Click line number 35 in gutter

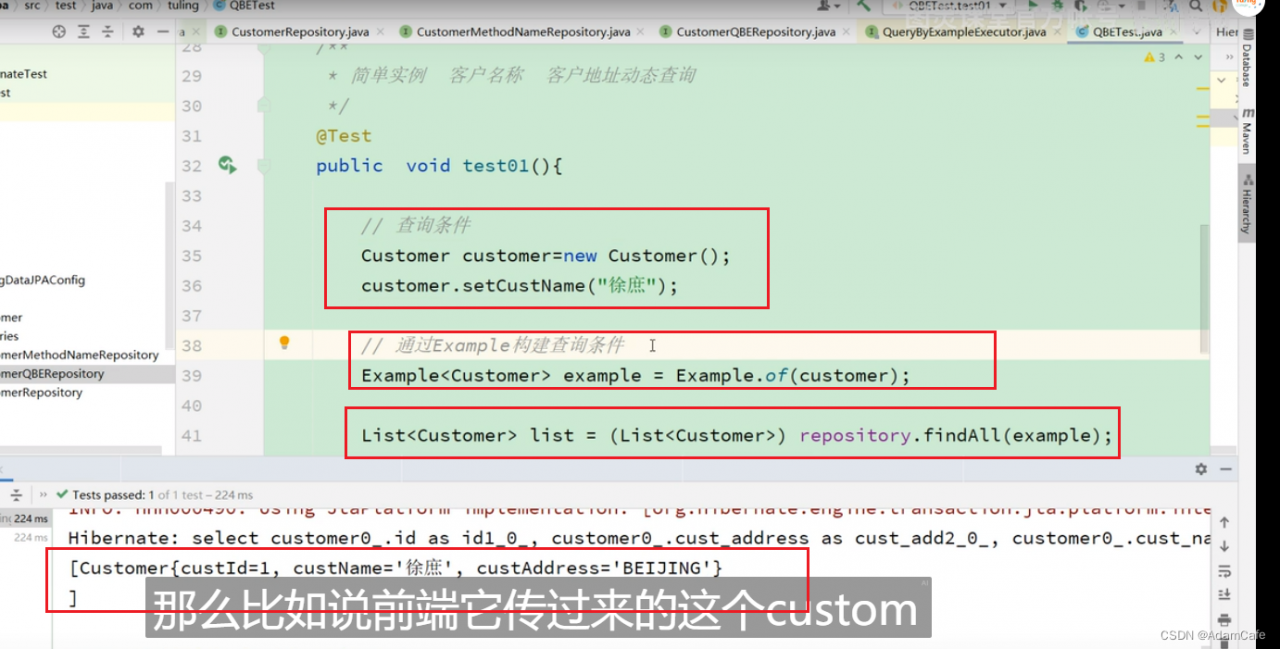(191, 256)
